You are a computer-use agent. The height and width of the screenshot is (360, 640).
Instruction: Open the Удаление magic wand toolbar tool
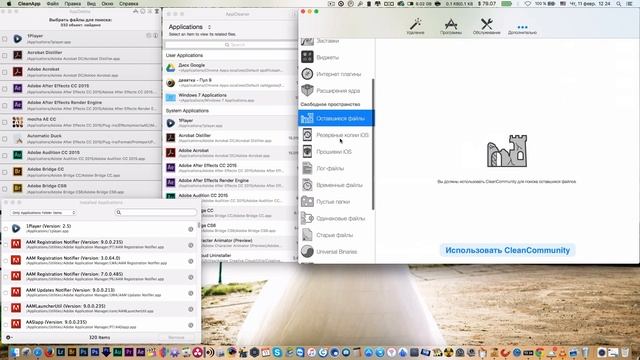[416, 26]
